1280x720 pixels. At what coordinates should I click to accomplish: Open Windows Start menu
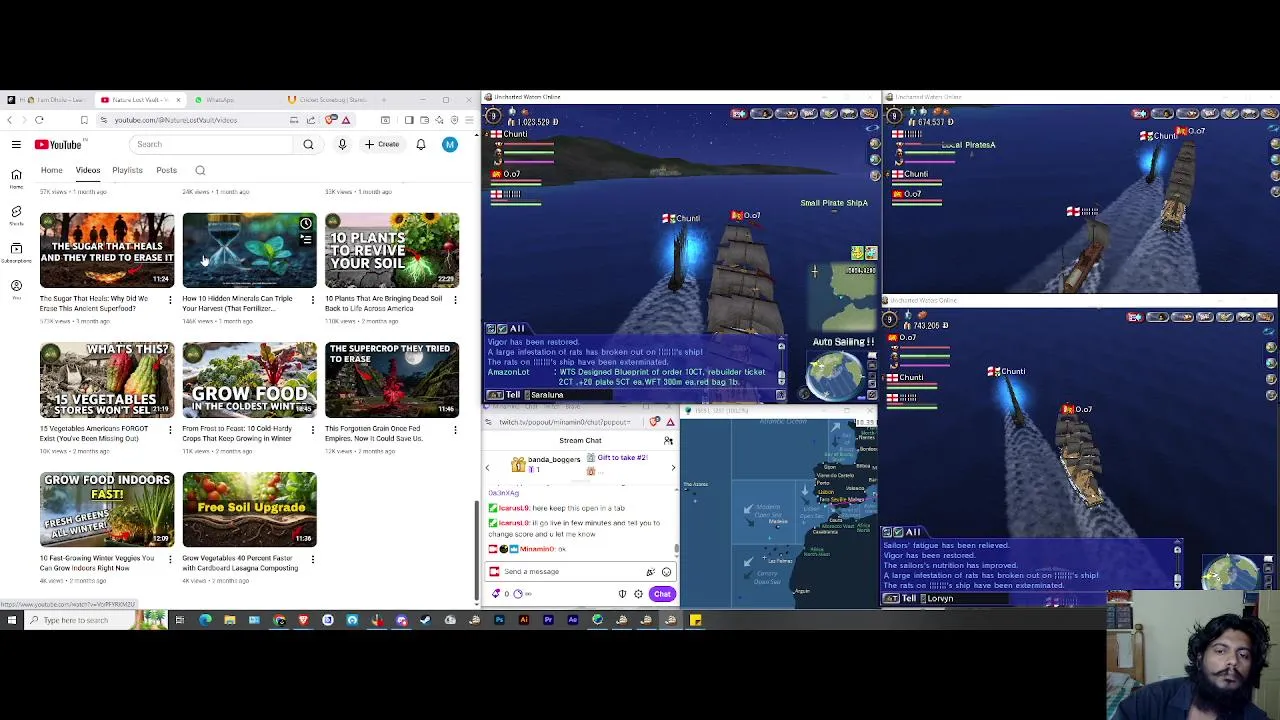[x=12, y=621]
